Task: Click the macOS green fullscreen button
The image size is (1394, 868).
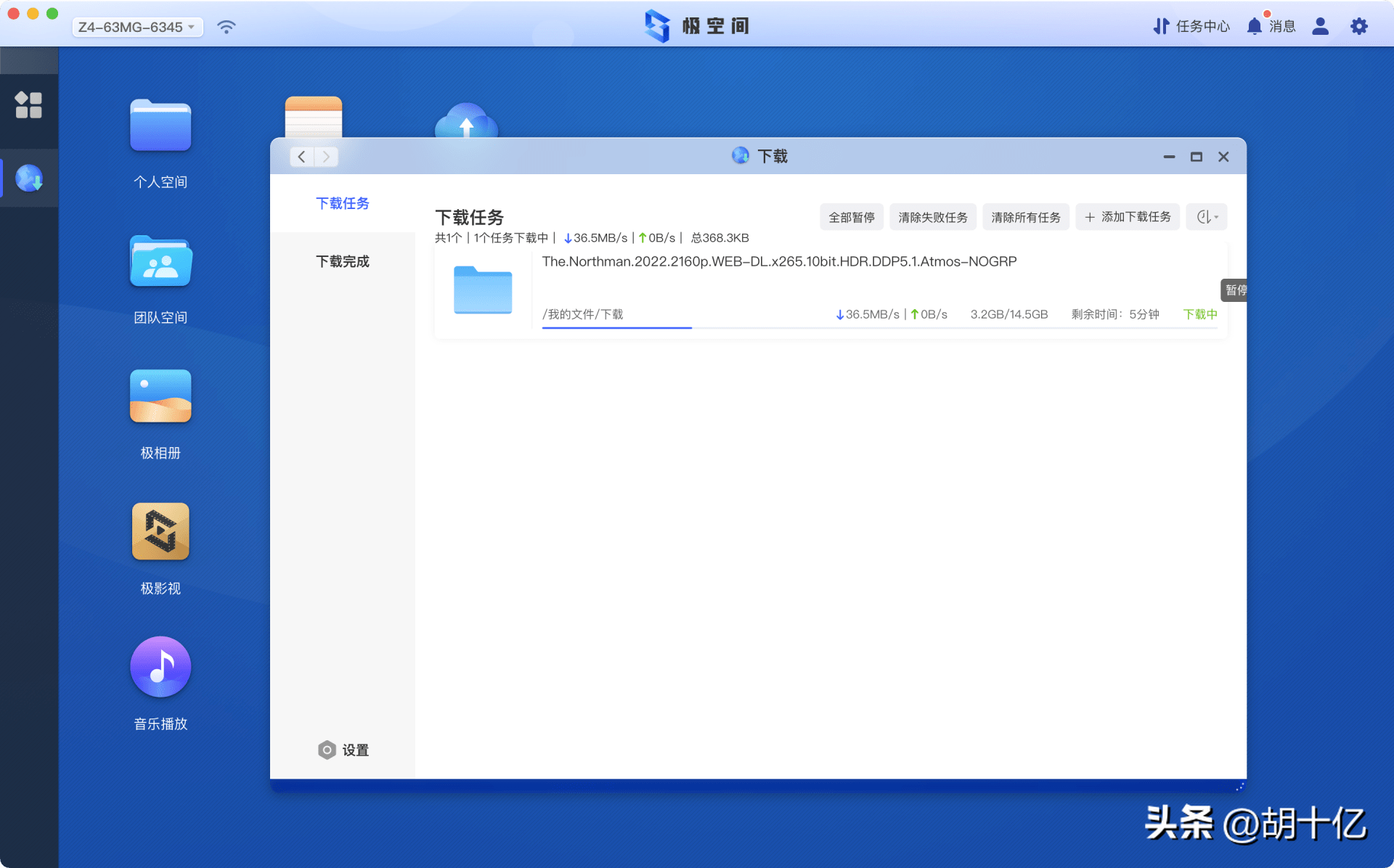Action: pos(52,14)
